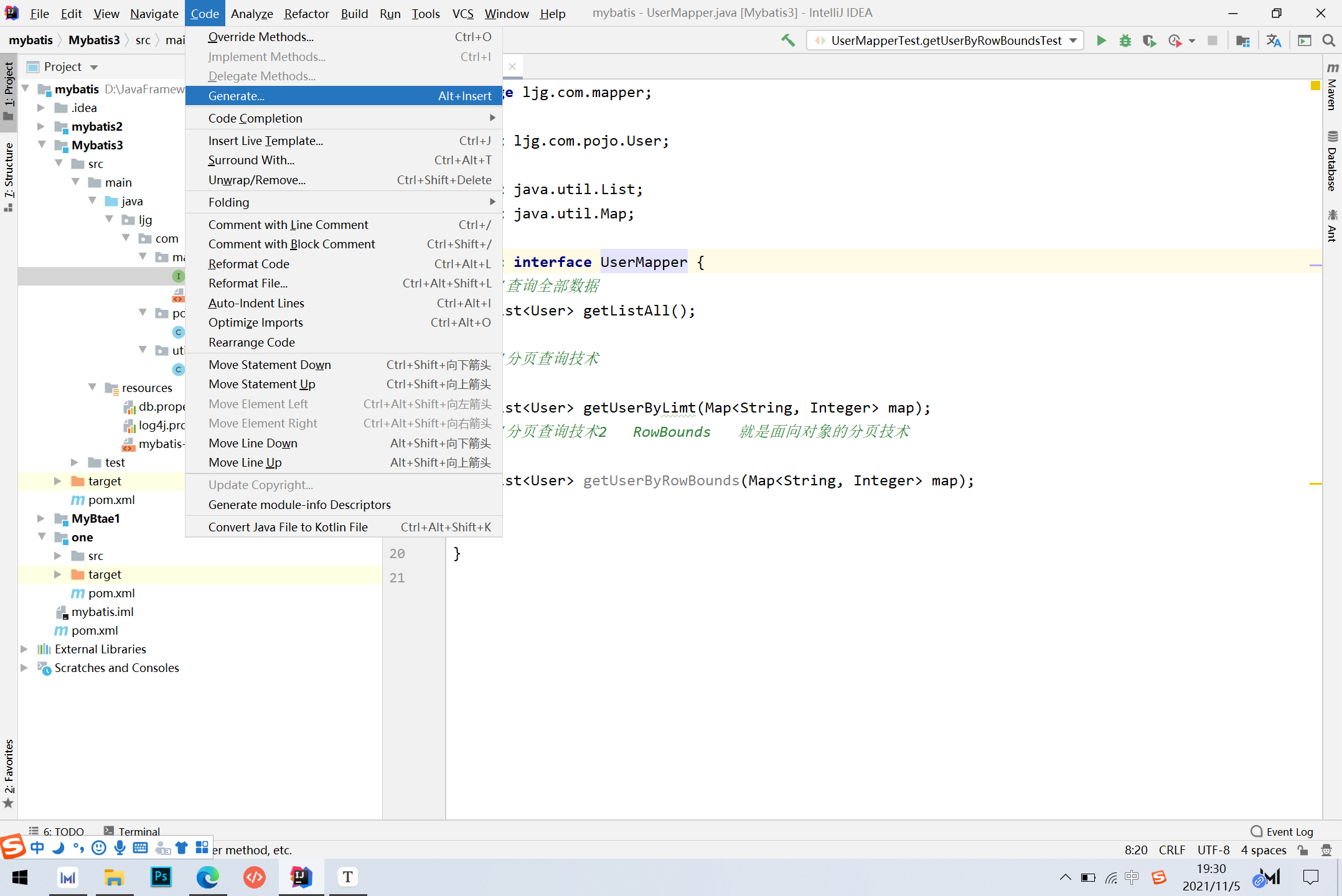Open Project Structure folder icon in toolbar
The height and width of the screenshot is (896, 1342).
(x=1242, y=40)
